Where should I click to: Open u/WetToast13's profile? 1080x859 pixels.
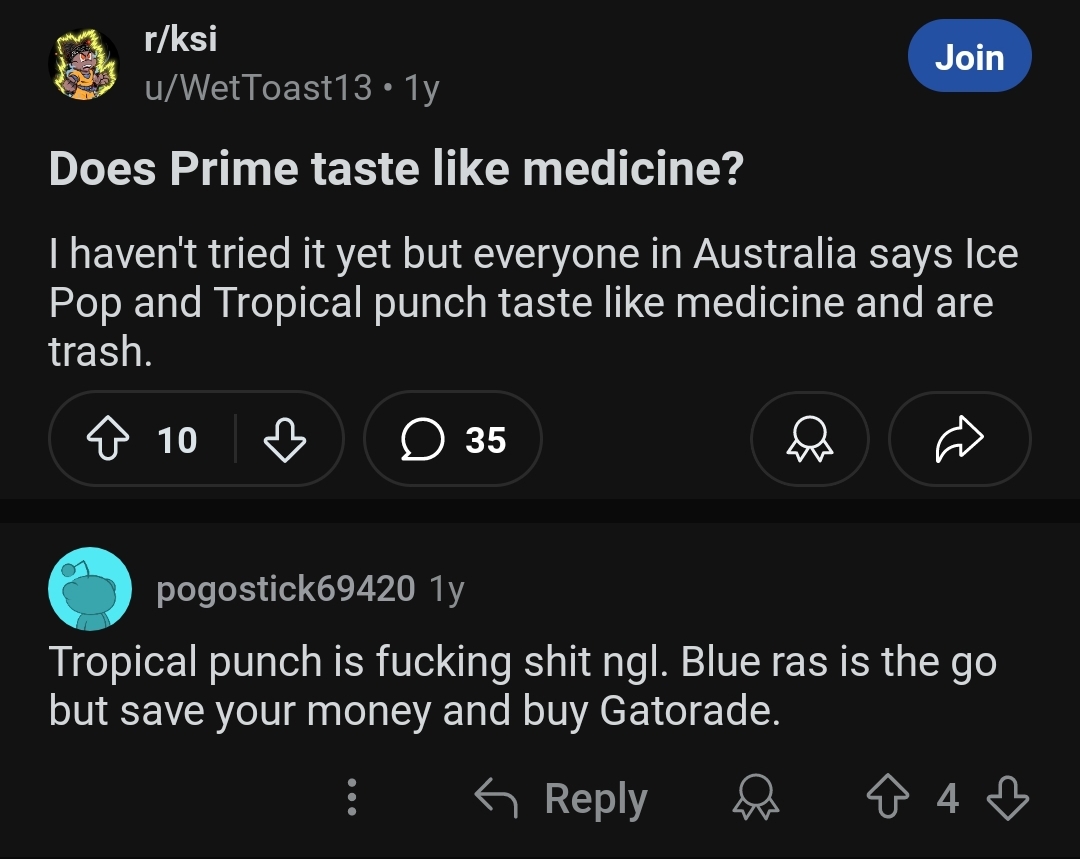(258, 89)
